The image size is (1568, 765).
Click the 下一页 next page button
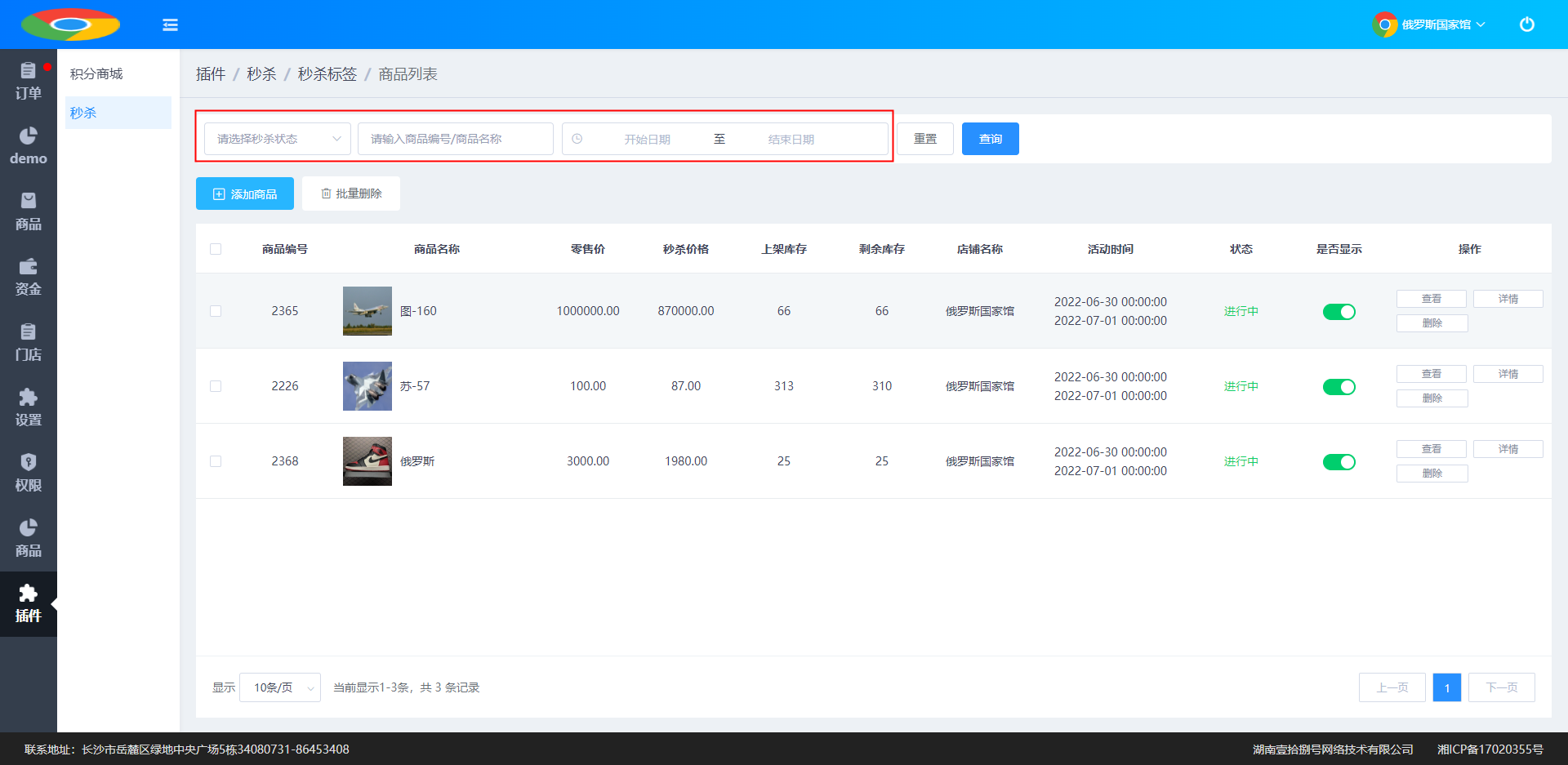1502,687
